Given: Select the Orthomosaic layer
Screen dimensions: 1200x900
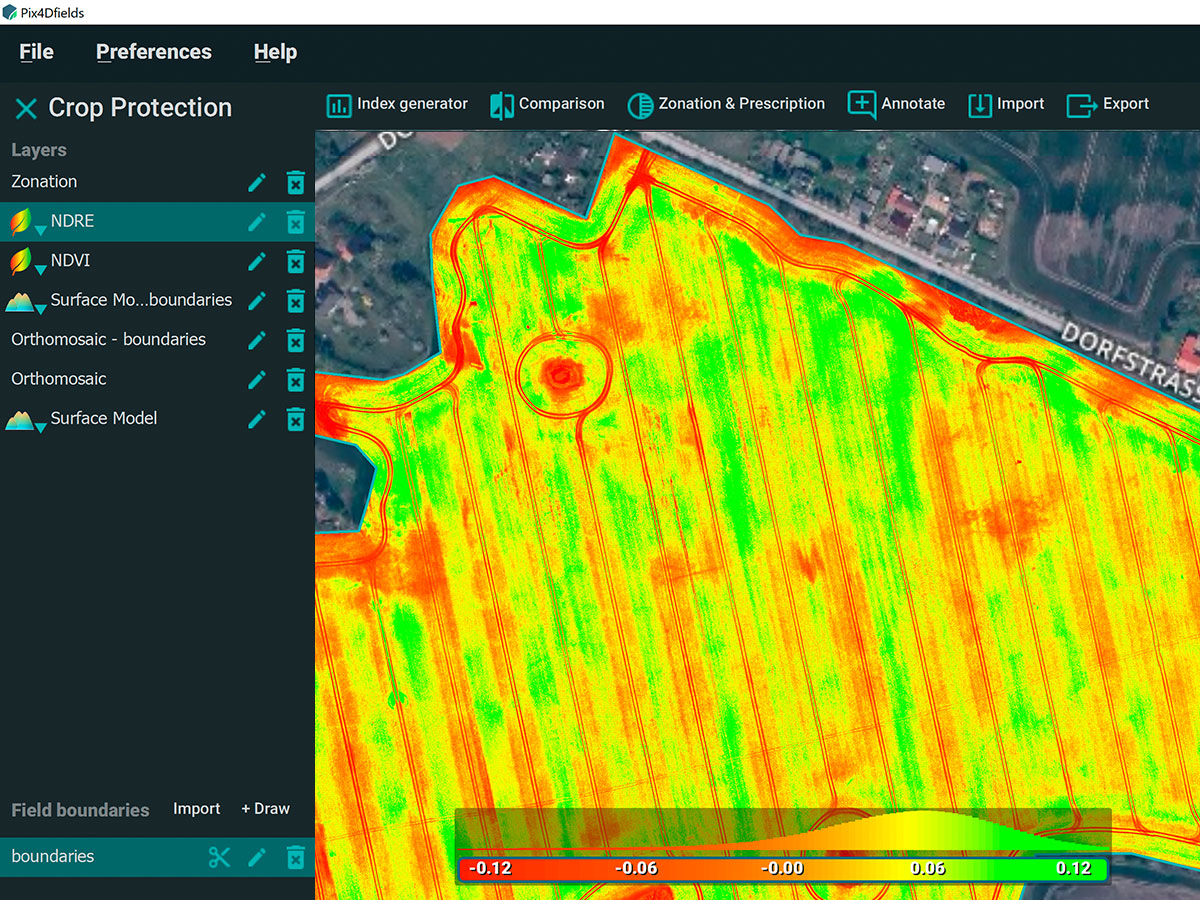Looking at the screenshot, I should (x=59, y=379).
